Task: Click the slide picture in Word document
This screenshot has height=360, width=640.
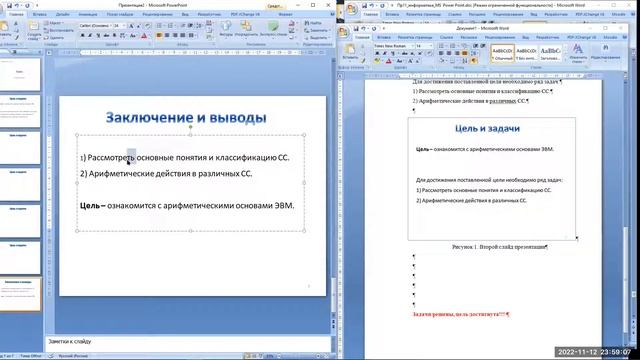Action: point(491,179)
